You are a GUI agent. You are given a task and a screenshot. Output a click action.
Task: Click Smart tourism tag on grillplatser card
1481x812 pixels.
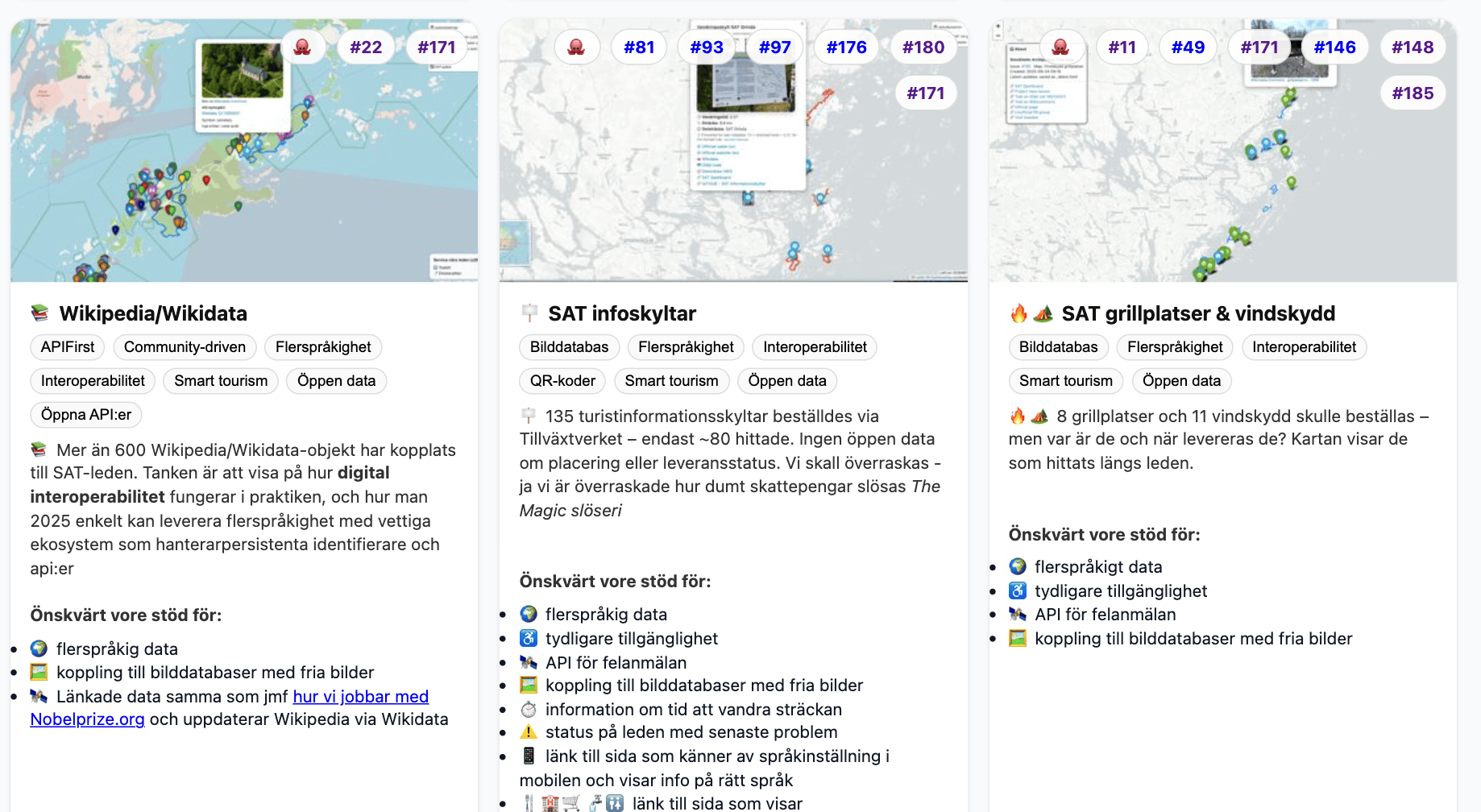point(1065,381)
